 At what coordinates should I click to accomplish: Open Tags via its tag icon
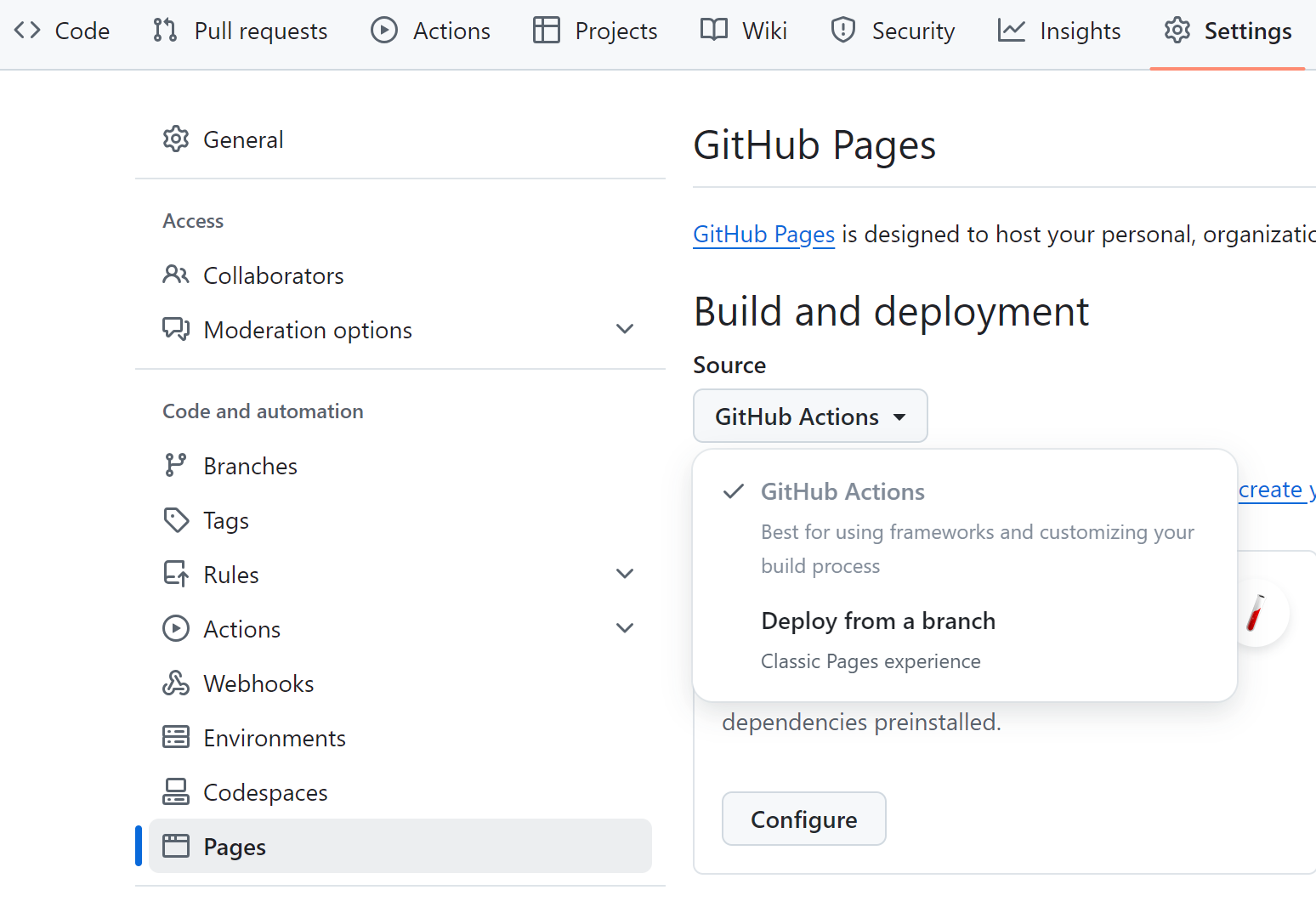coord(176,520)
